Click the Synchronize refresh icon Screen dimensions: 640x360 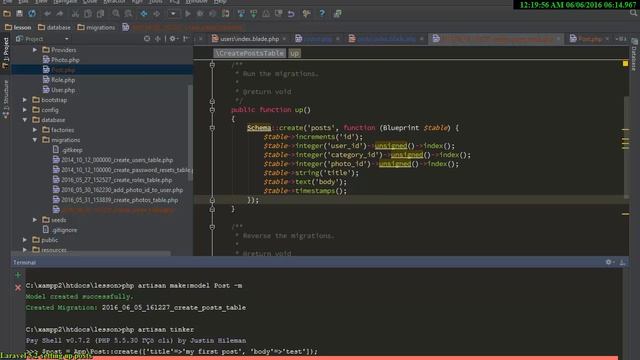(32, 14)
